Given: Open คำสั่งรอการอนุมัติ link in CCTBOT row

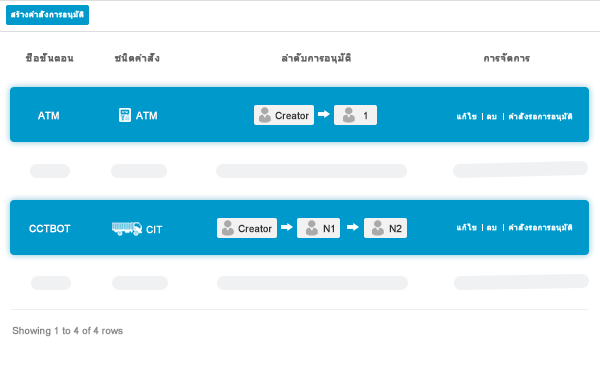Looking at the screenshot, I should click(540, 227).
